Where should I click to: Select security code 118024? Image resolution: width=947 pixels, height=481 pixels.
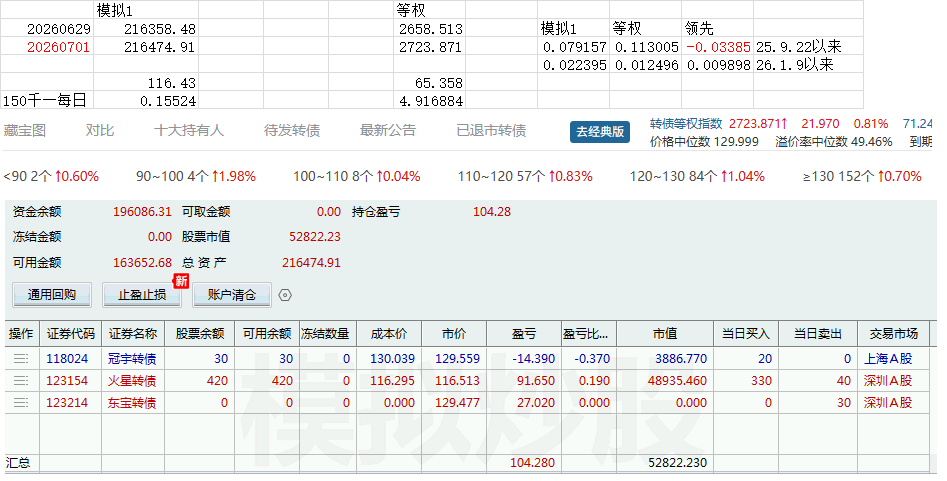67,358
